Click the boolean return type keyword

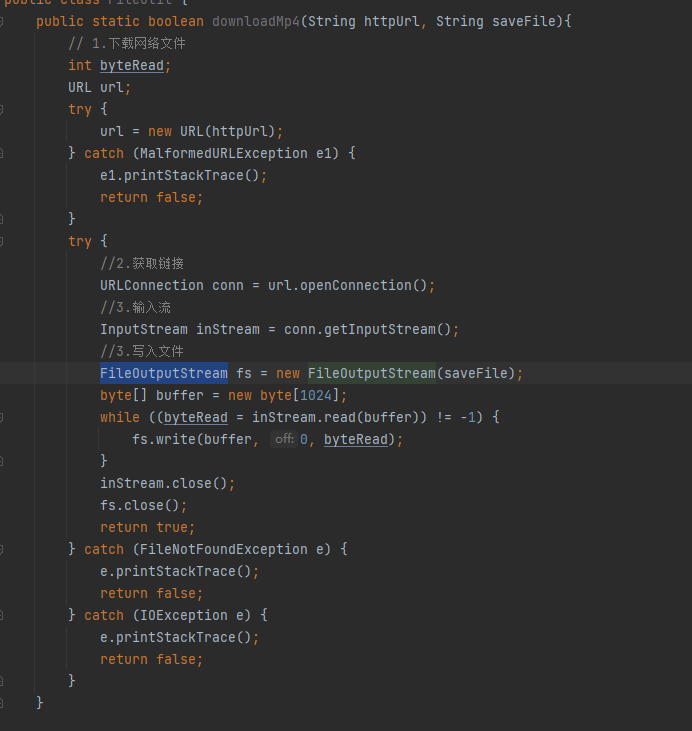pyautogui.click(x=176, y=21)
